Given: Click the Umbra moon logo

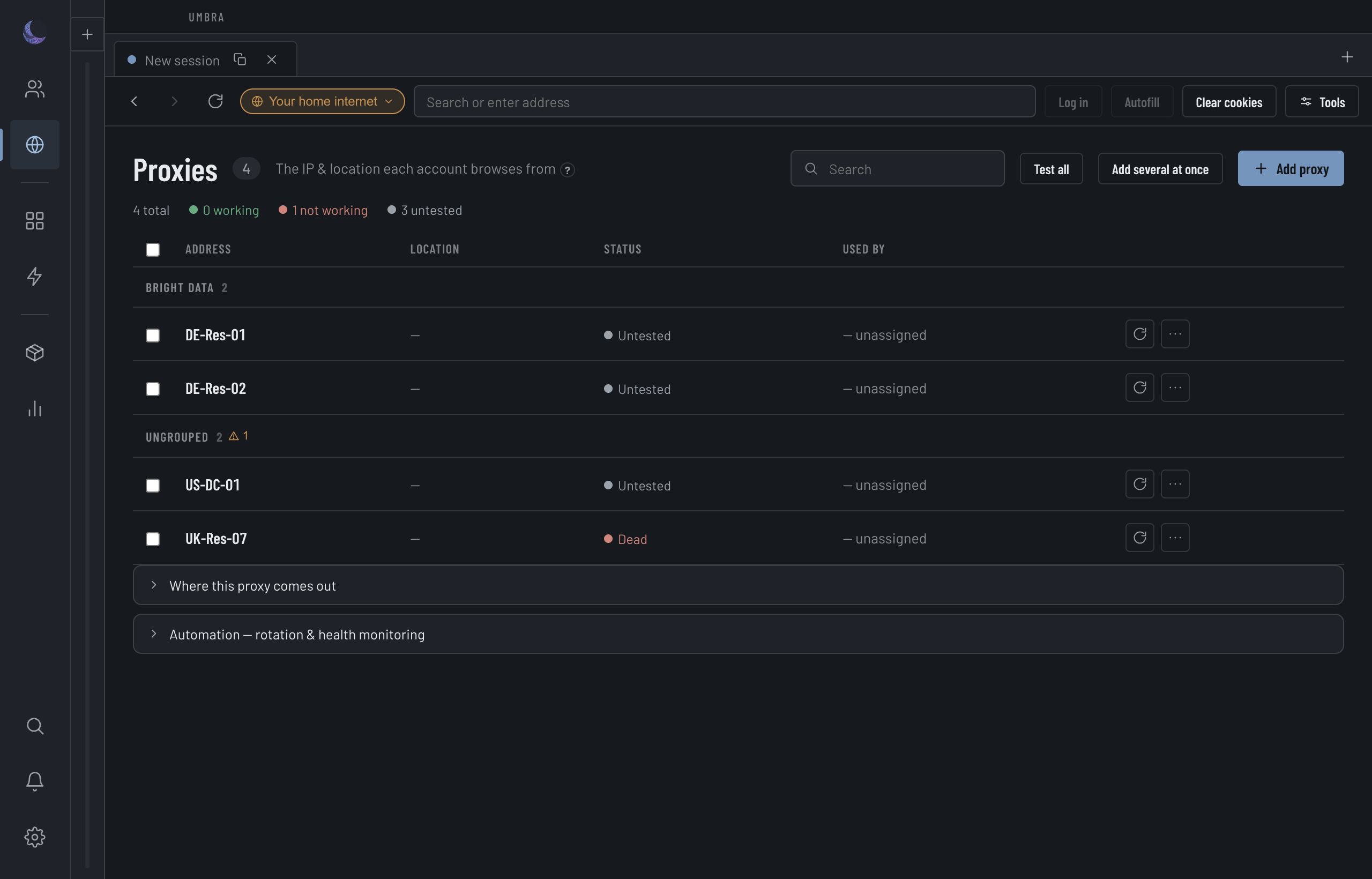Looking at the screenshot, I should click(34, 32).
